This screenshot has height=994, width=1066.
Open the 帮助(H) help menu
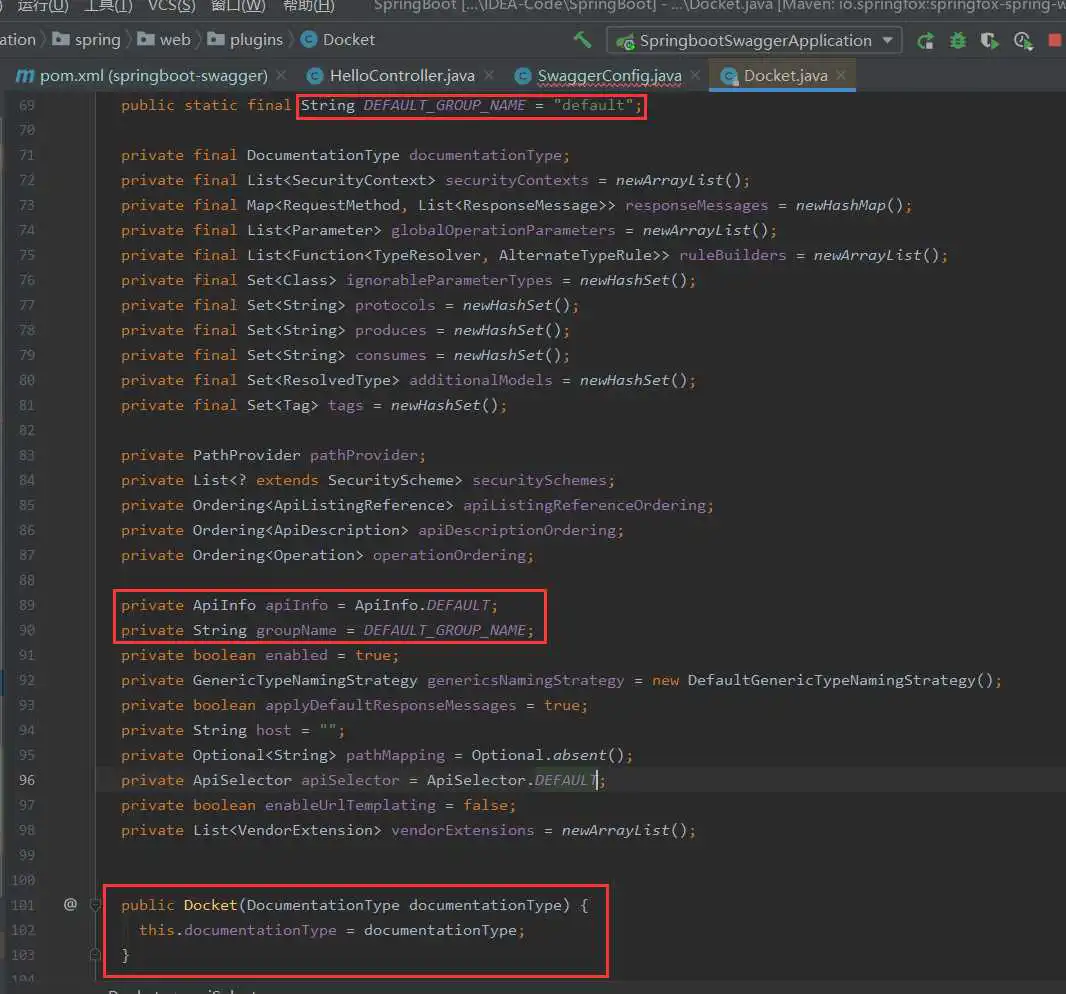[x=308, y=6]
